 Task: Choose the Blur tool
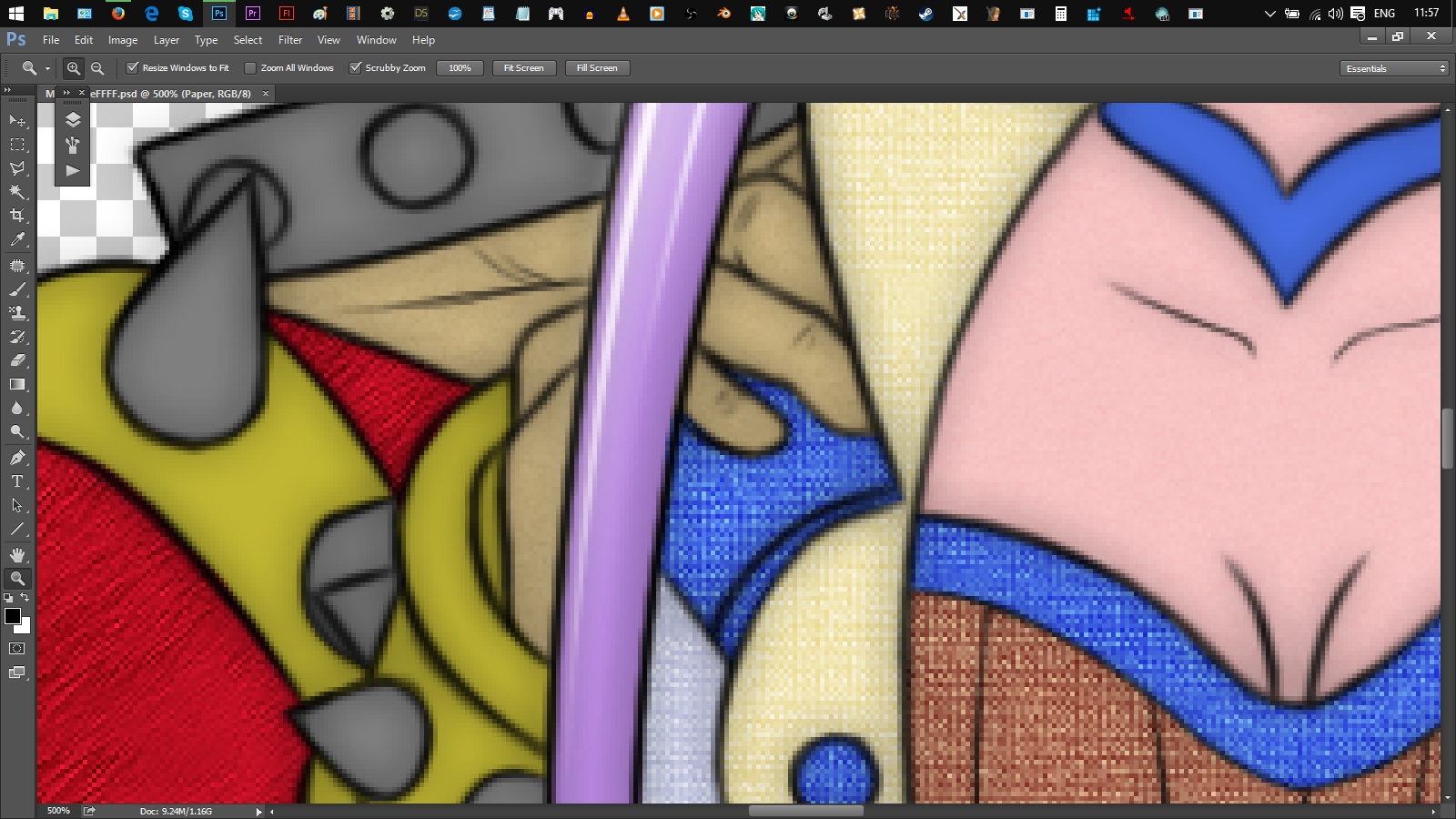tap(17, 408)
